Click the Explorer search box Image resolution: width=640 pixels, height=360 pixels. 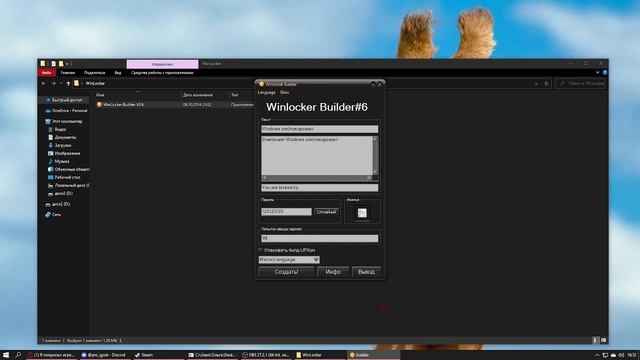point(580,83)
